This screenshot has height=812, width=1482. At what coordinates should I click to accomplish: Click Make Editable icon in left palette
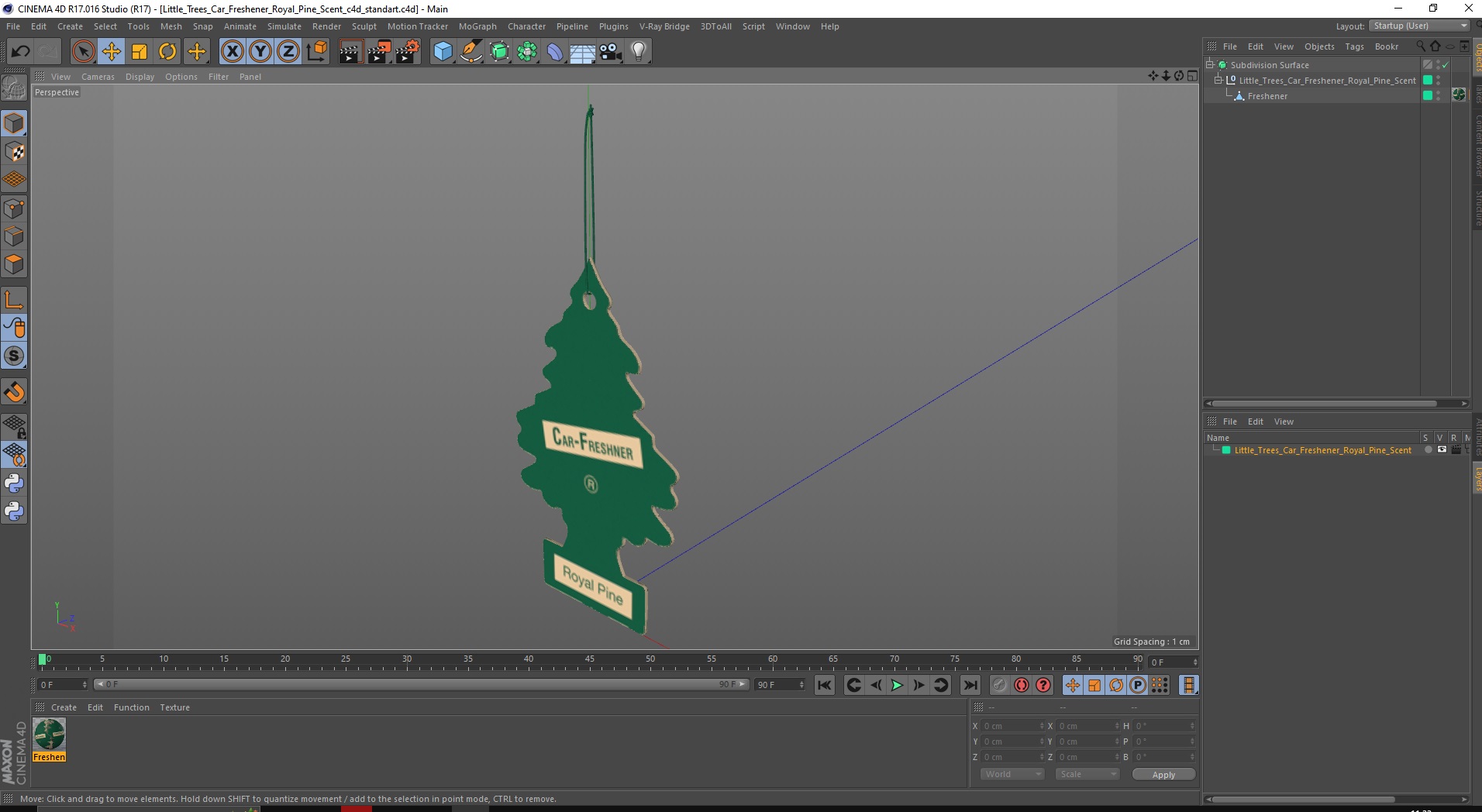[x=14, y=88]
